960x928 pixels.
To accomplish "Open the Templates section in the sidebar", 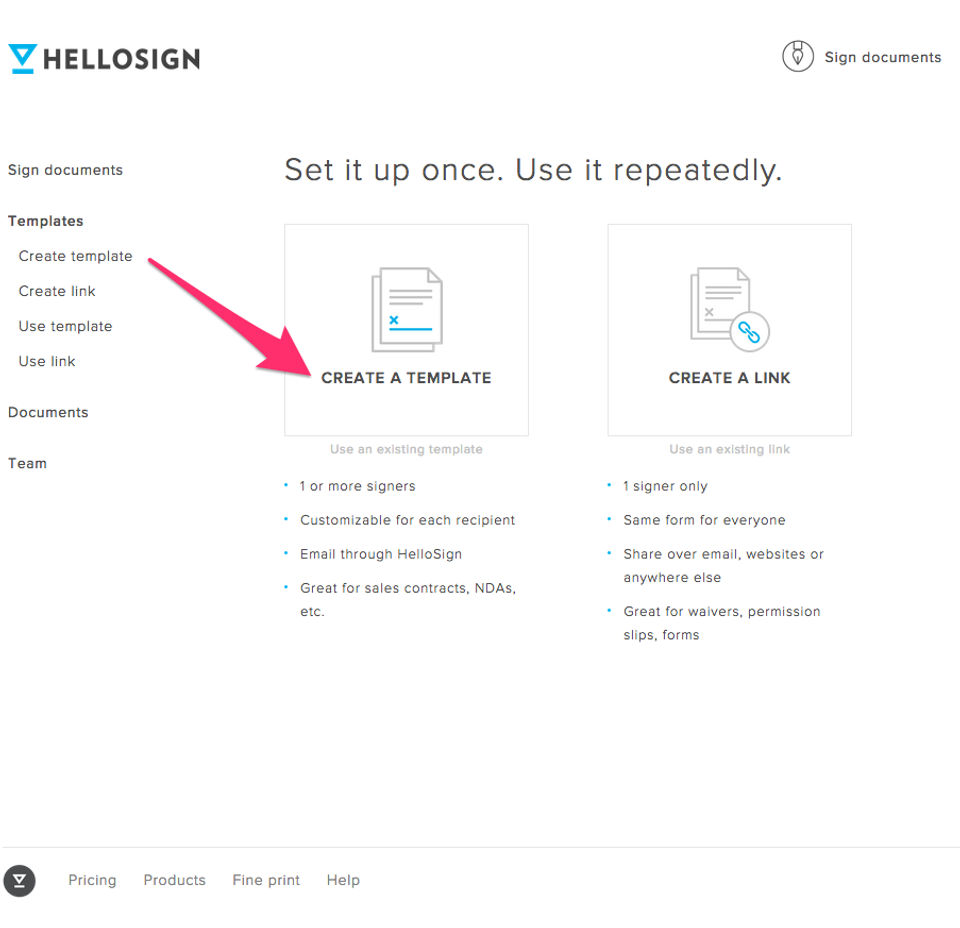I will 45,221.
